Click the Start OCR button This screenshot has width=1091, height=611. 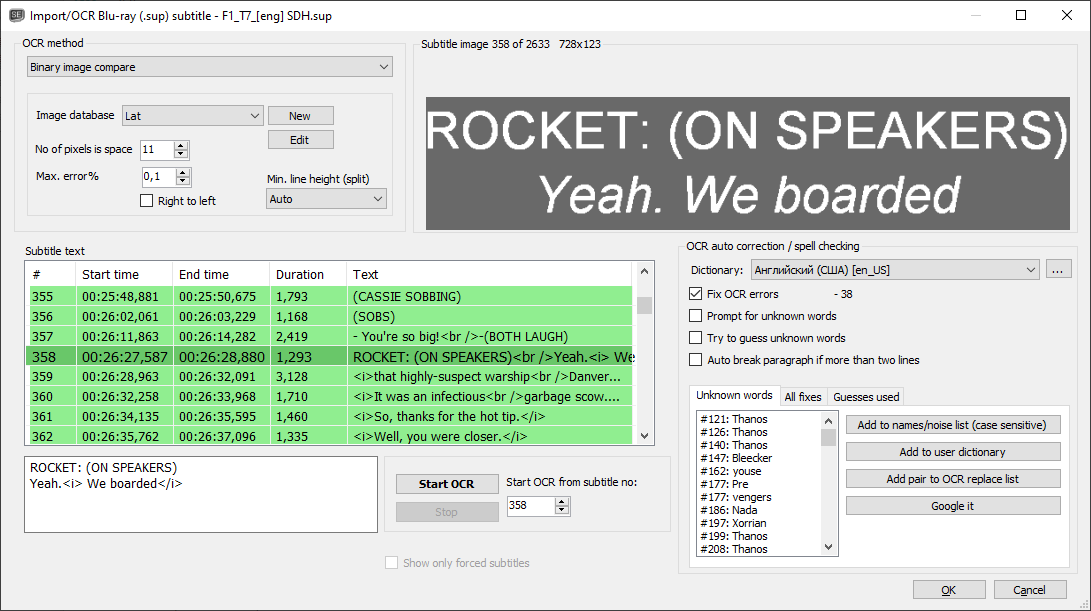(x=447, y=484)
